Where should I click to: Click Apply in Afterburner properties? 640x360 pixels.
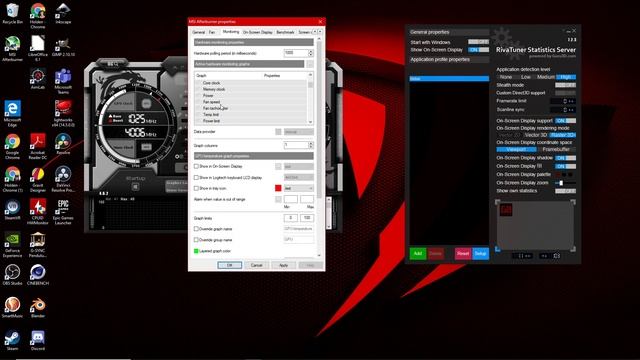[283, 265]
